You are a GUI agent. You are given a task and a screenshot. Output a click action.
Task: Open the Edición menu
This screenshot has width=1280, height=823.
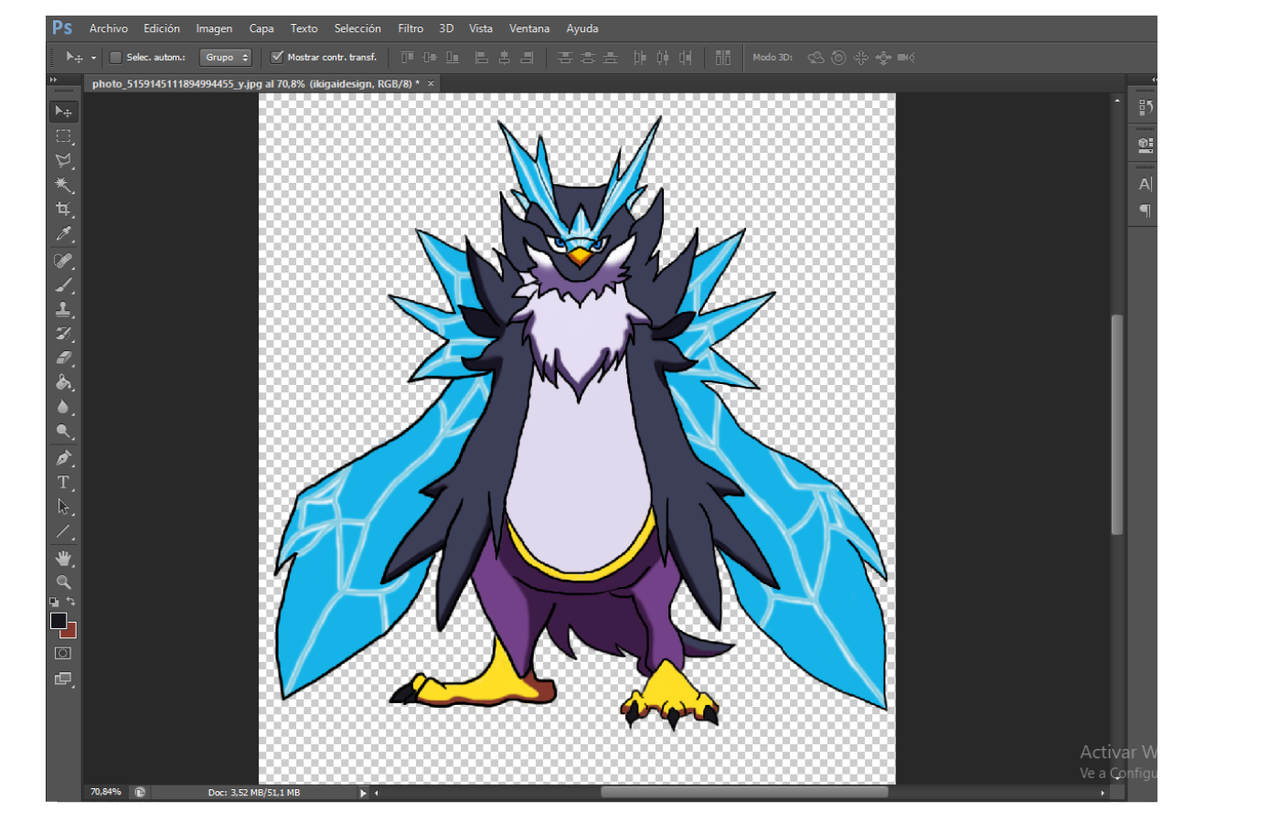pos(162,28)
